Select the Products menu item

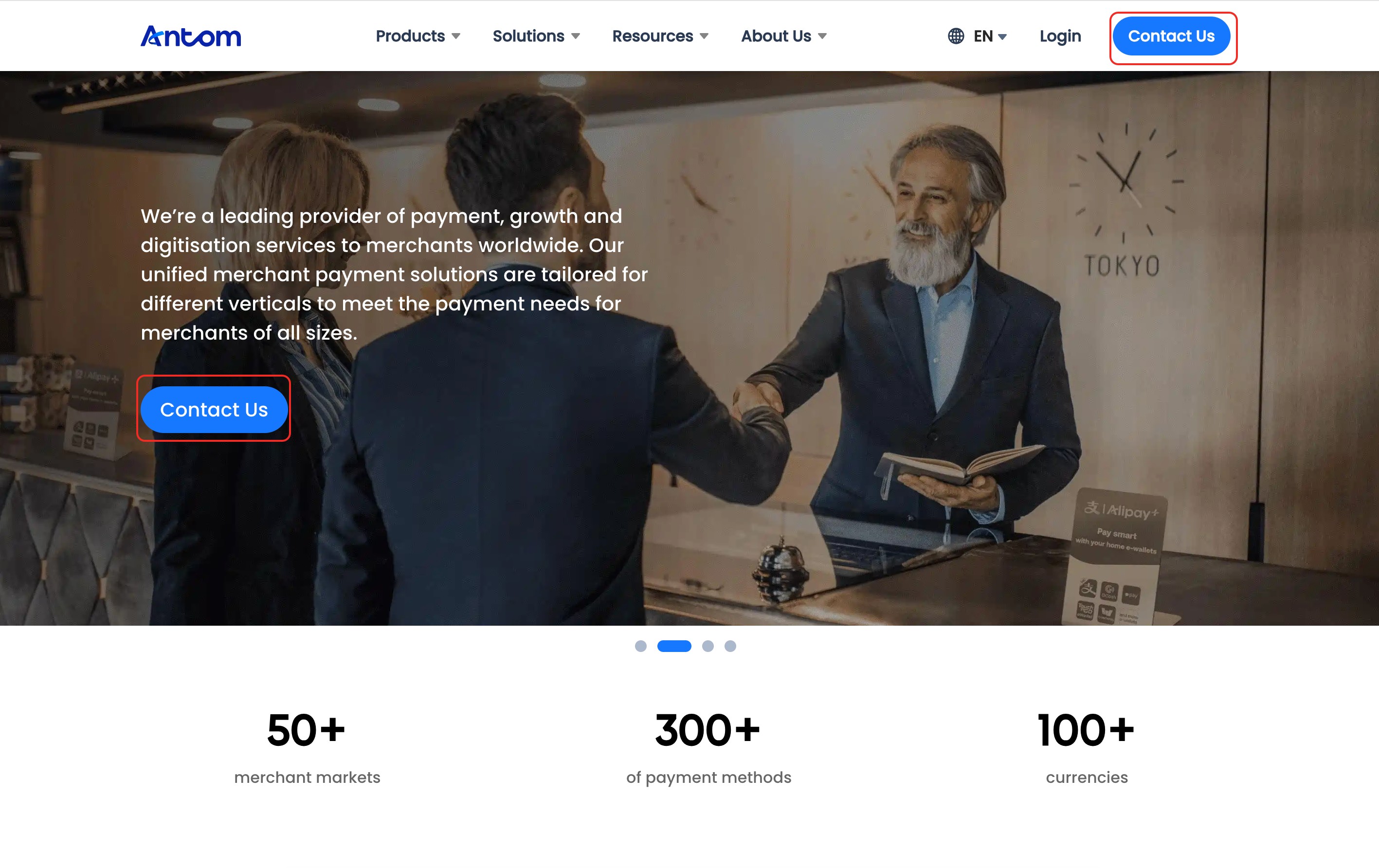point(410,36)
